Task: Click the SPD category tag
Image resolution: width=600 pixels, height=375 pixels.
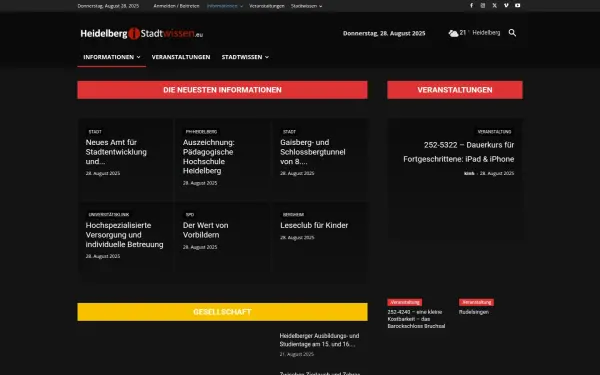Action: pyautogui.click(x=190, y=215)
